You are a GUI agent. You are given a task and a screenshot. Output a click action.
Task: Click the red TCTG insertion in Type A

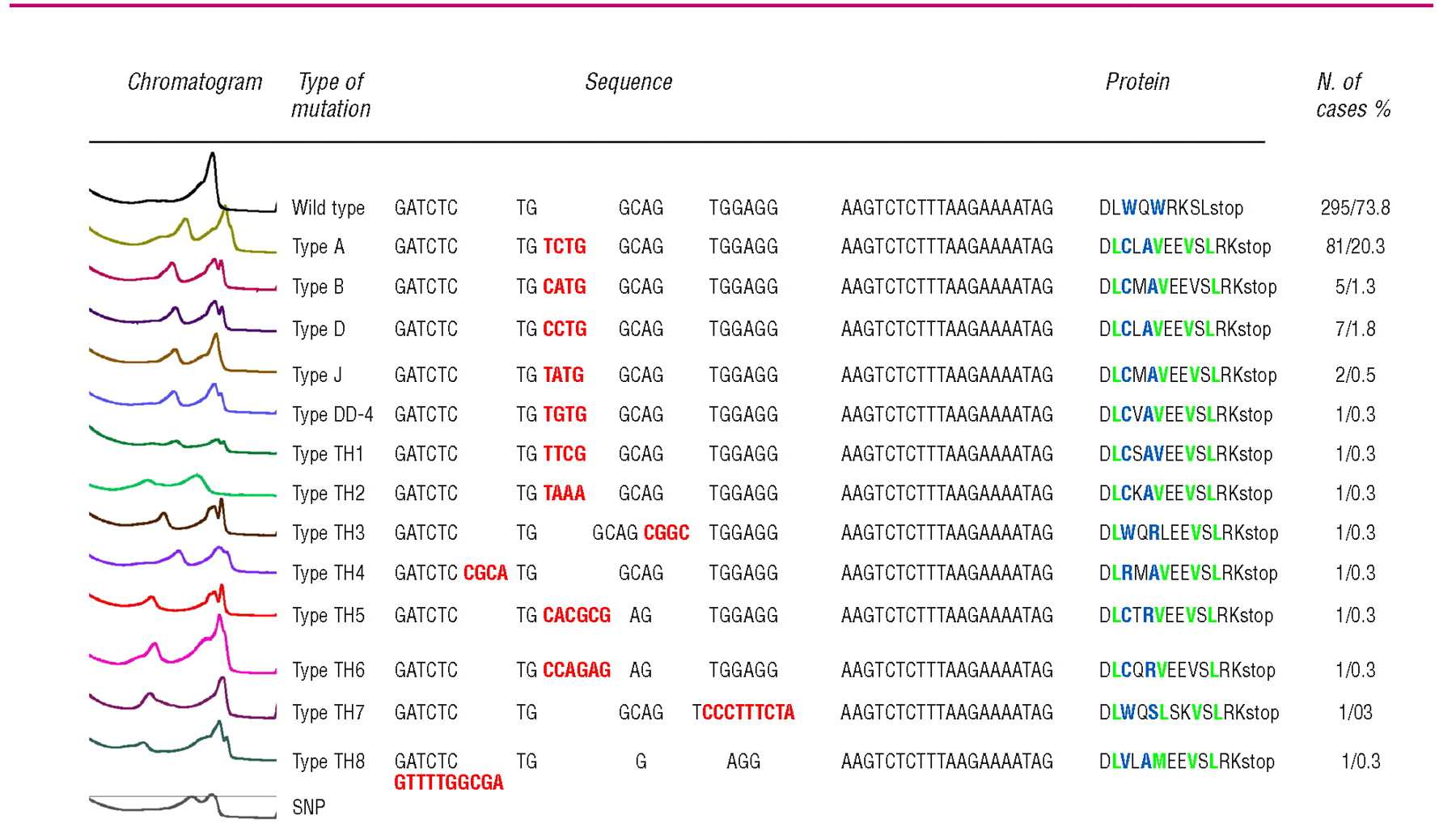(x=565, y=247)
